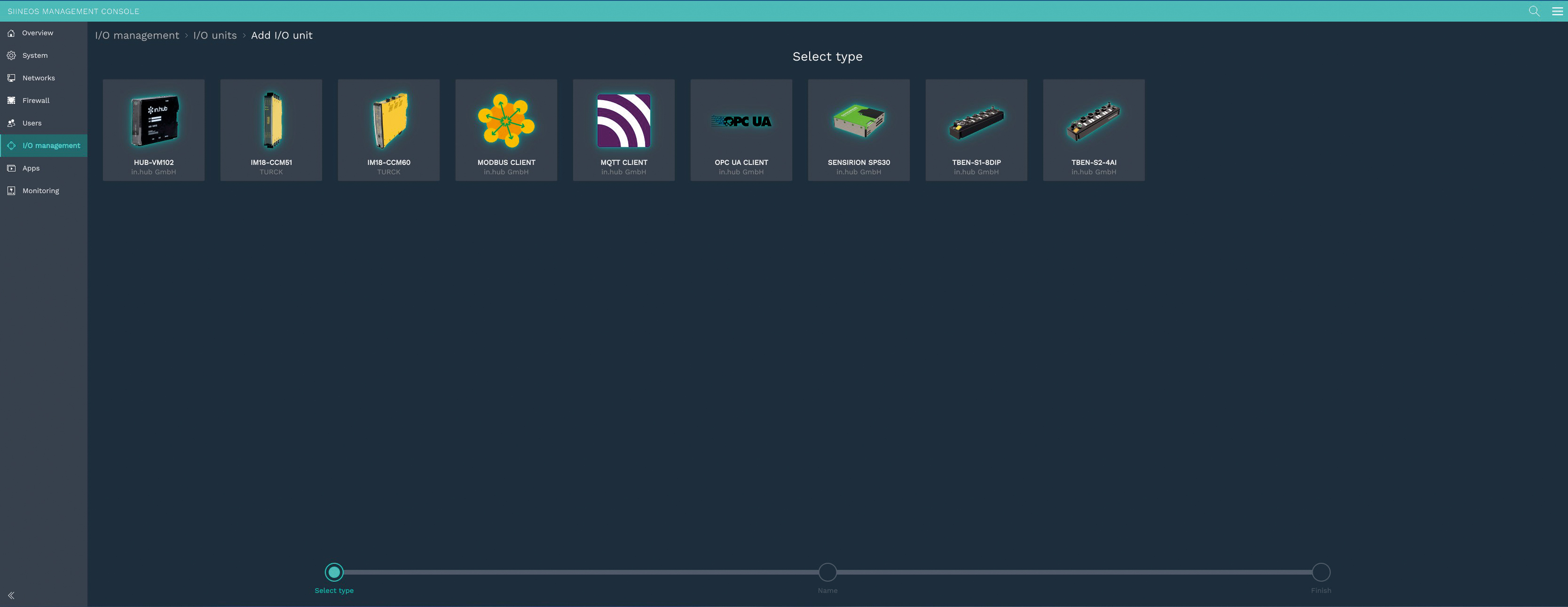Open the Firewall sidebar item
Viewport: 1568px width, 607px height.
coord(36,101)
